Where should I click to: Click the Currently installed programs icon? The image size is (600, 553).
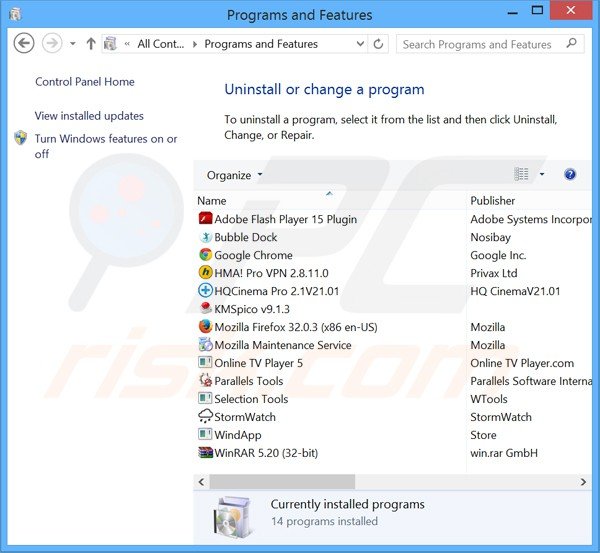[x=232, y=516]
